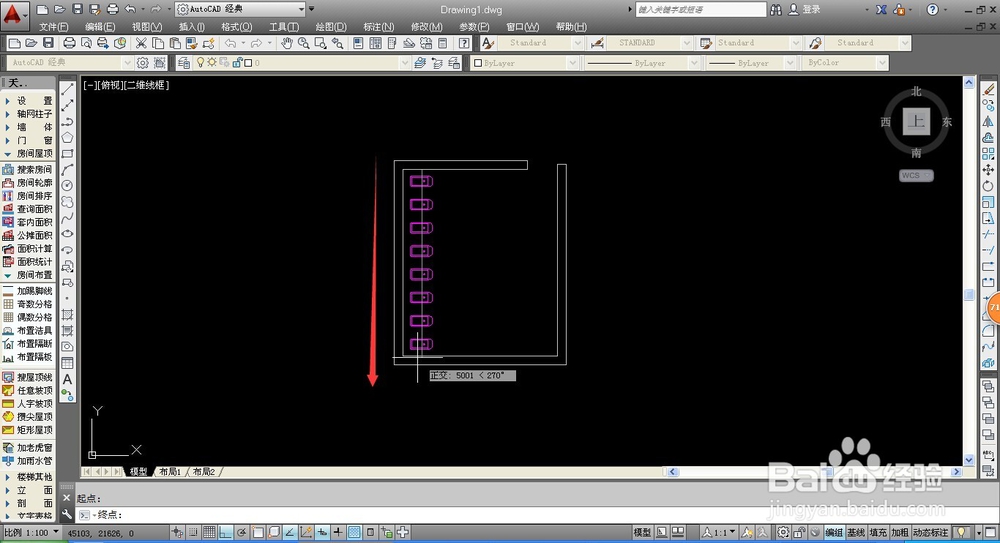Click the 任意坡顶 roof tool
The image size is (1000, 543).
click(27, 391)
